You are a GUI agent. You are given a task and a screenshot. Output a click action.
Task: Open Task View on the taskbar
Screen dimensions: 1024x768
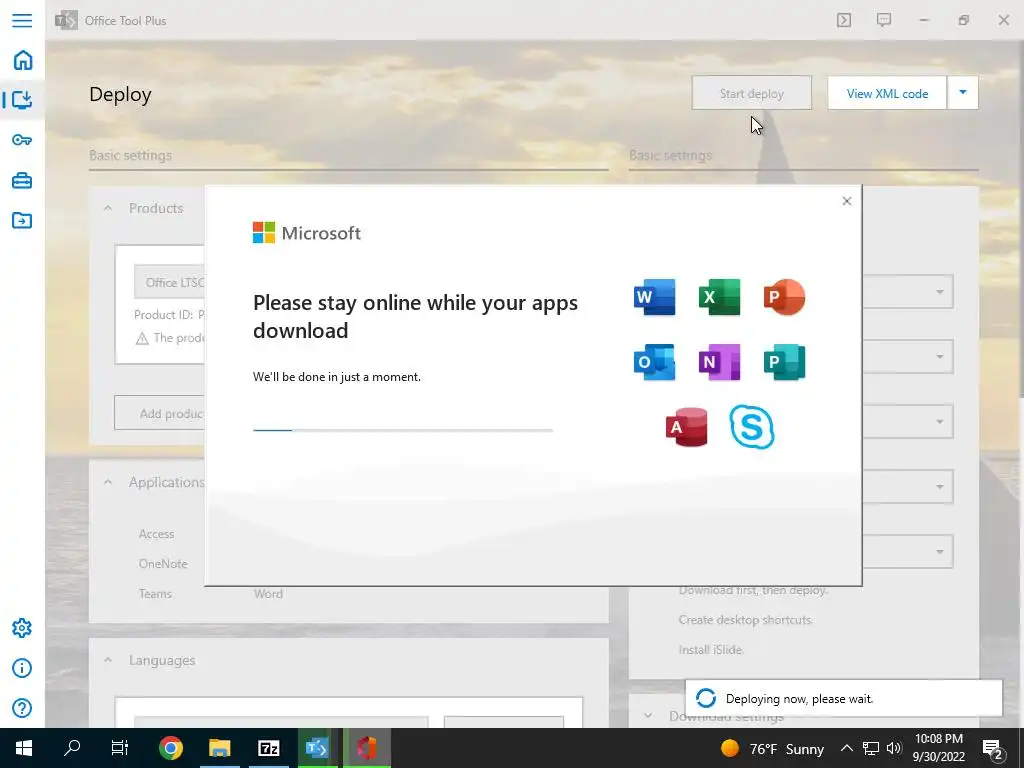[x=120, y=748]
